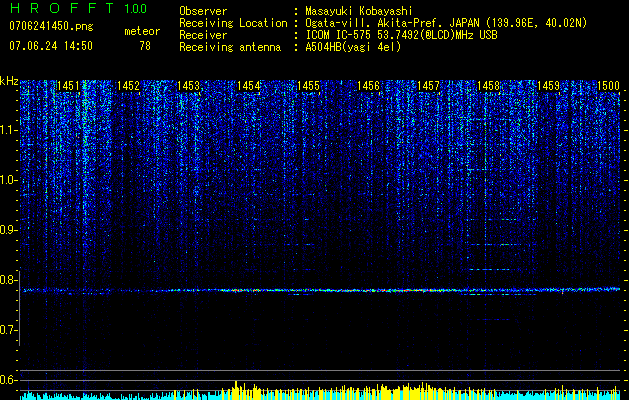
Task: Click the 1452 time marker
Action: tap(128, 86)
